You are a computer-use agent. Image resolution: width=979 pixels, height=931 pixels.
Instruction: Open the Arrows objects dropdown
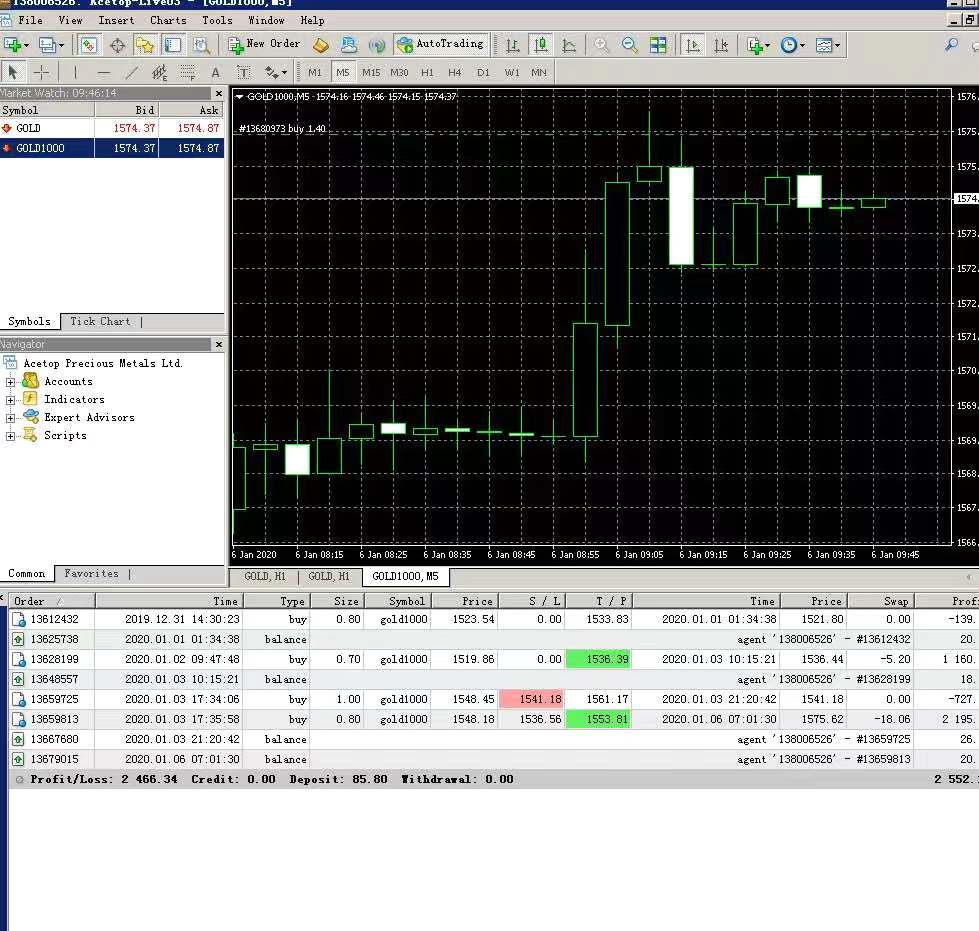[275, 72]
